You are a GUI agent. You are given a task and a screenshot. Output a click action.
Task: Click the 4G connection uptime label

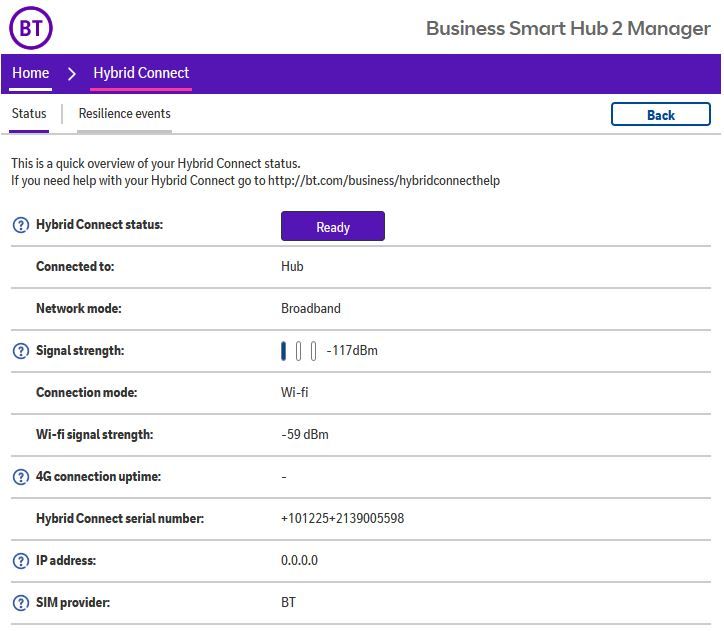click(x=98, y=477)
